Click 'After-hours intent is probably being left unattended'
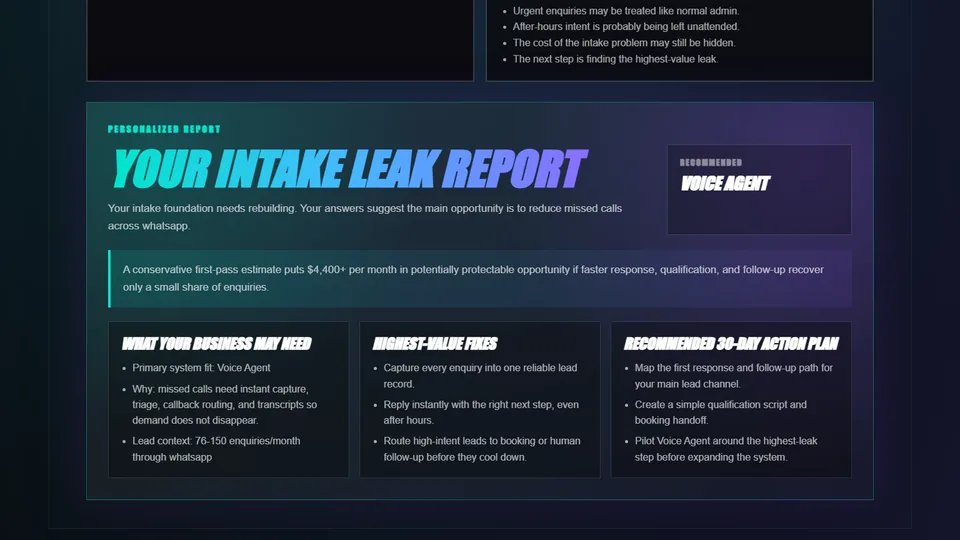The image size is (960, 540). [626, 26]
